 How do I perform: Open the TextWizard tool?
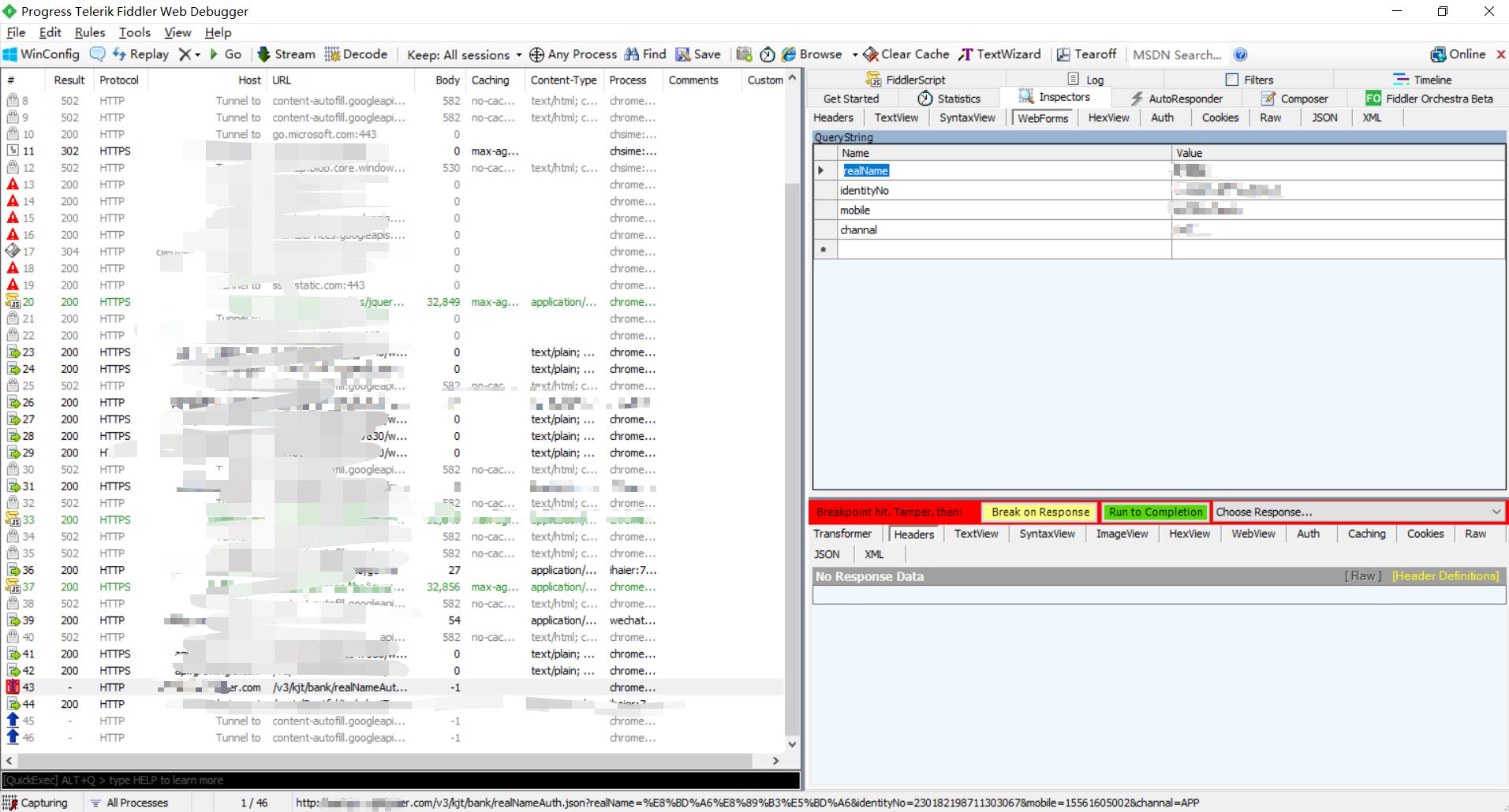(999, 54)
